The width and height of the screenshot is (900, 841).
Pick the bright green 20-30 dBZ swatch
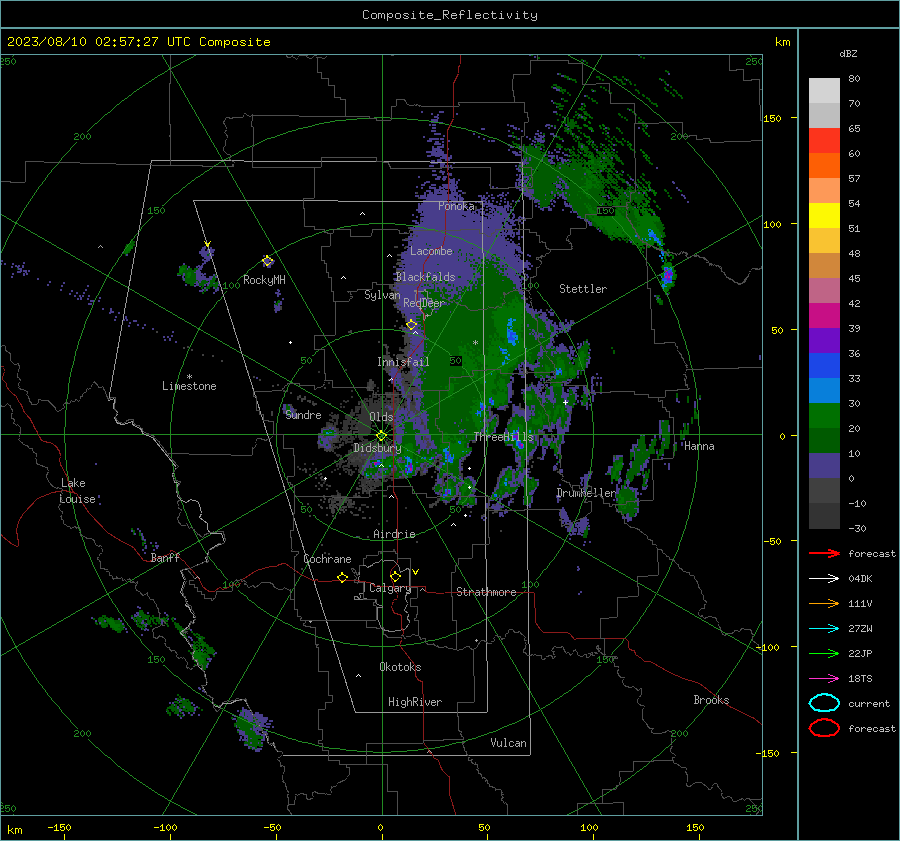[824, 416]
